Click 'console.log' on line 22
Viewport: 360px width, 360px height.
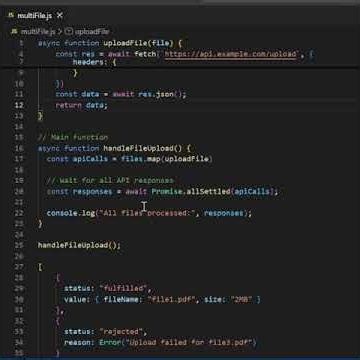click(71, 213)
